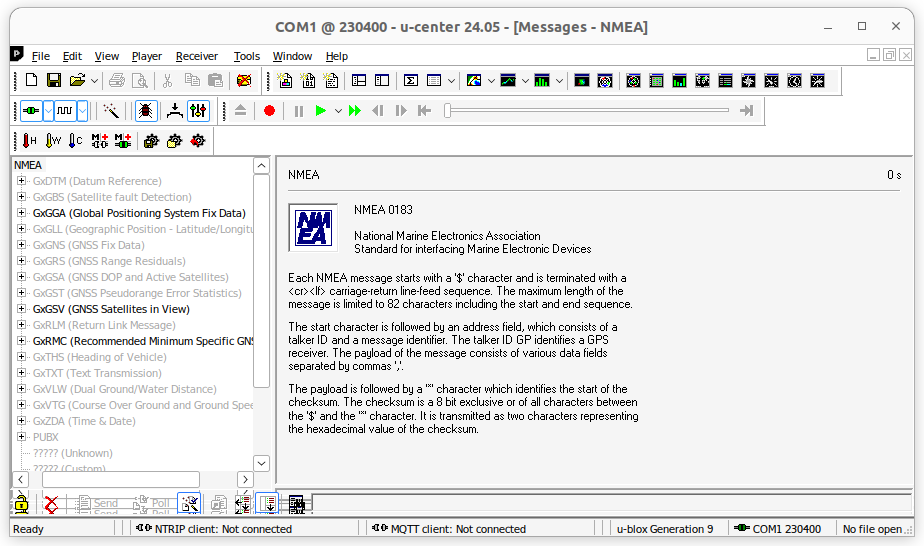Viewport: 924px width, 546px height.
Task: Click the red X disable message icon
Action: click(x=52, y=504)
